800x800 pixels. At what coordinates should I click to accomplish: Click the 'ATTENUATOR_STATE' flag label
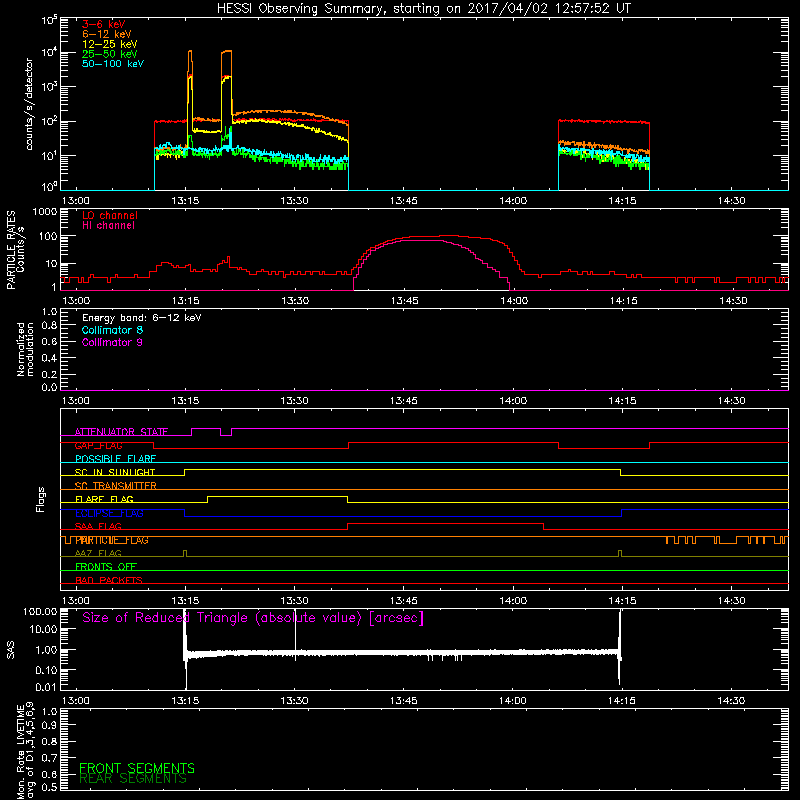(x=121, y=432)
